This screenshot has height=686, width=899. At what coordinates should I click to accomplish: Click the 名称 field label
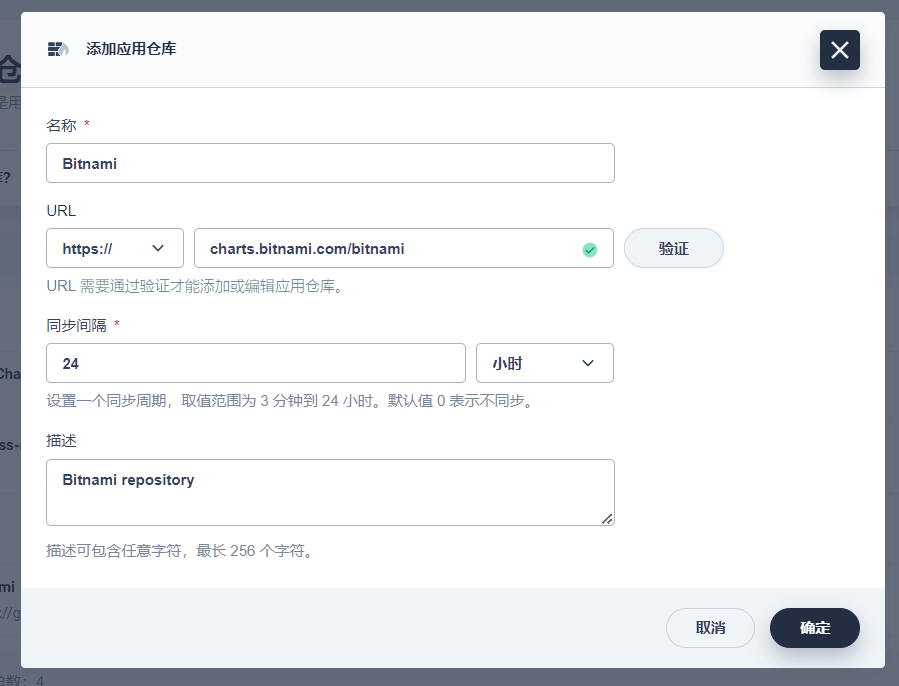(x=62, y=125)
